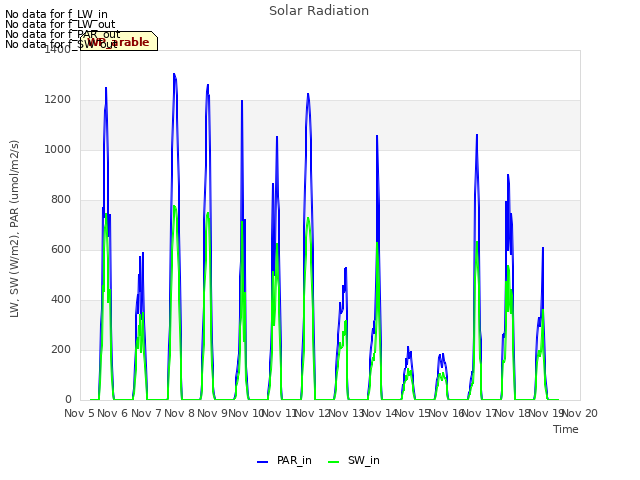This screenshot has width=640, height=480.
Task: Click the Nov 14 x-axis tick label
Action: [380, 413]
